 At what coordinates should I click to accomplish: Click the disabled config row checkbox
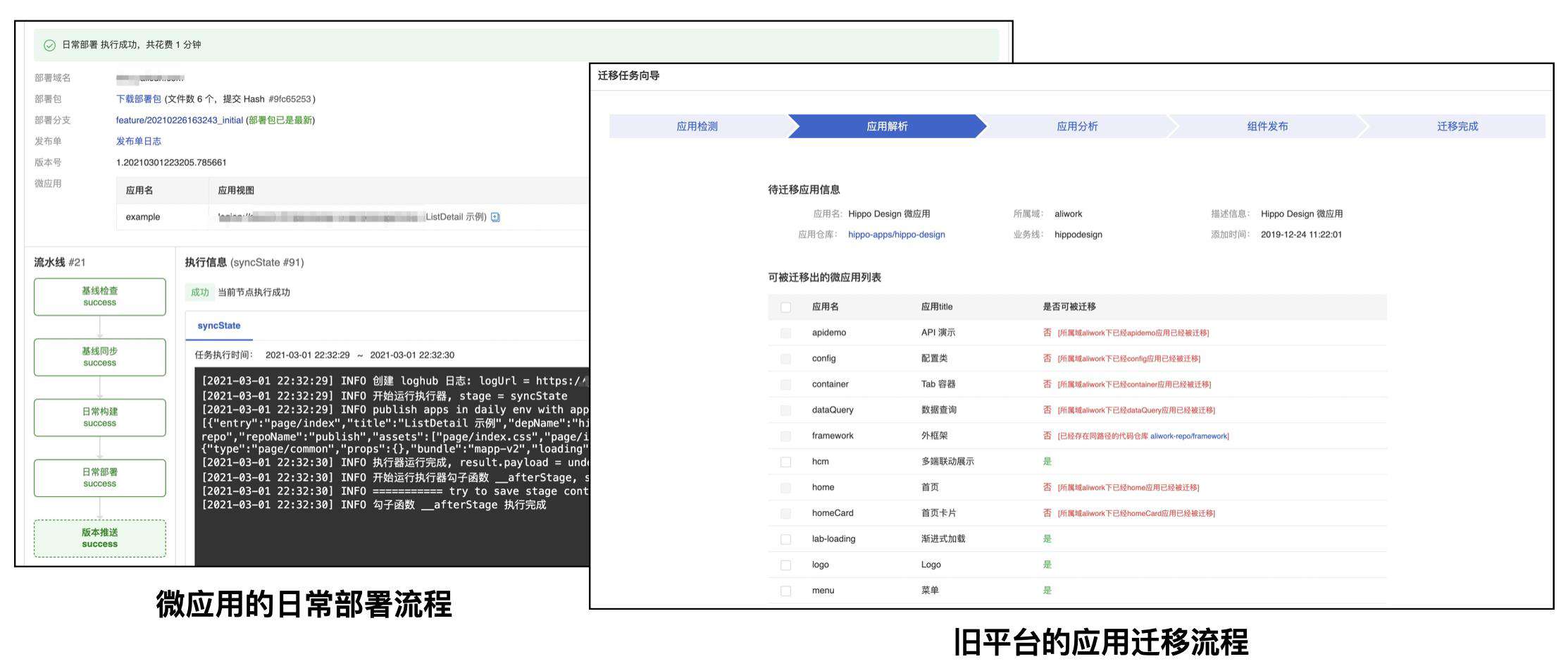tap(785, 359)
